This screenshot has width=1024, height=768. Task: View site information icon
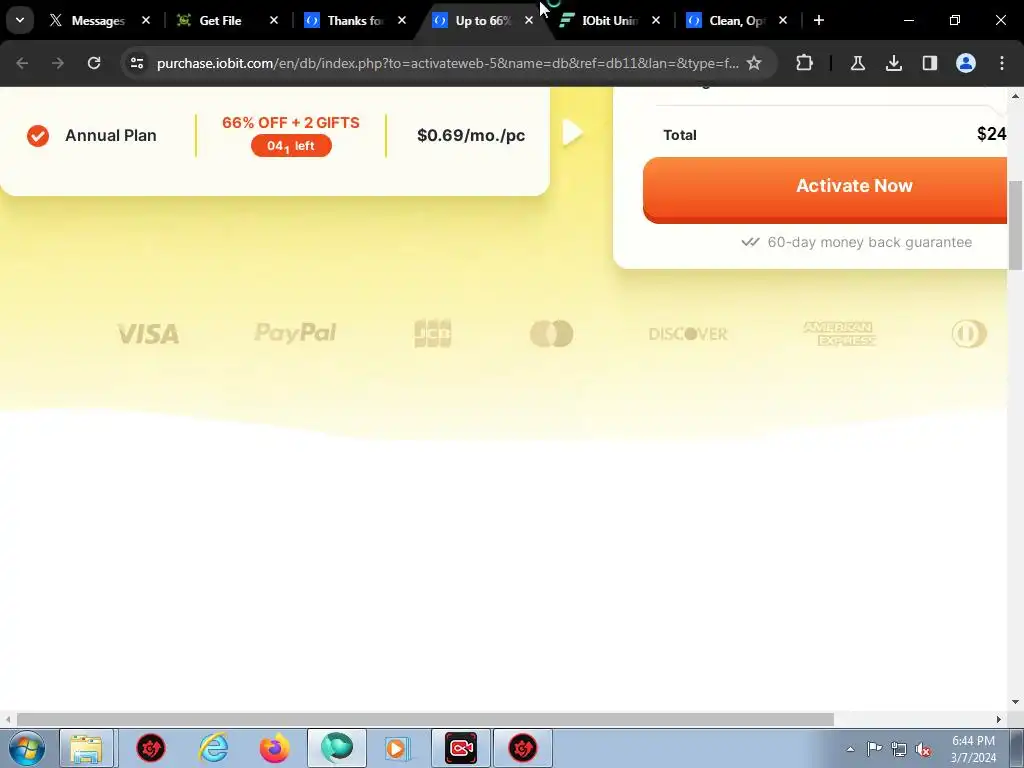[x=136, y=63]
